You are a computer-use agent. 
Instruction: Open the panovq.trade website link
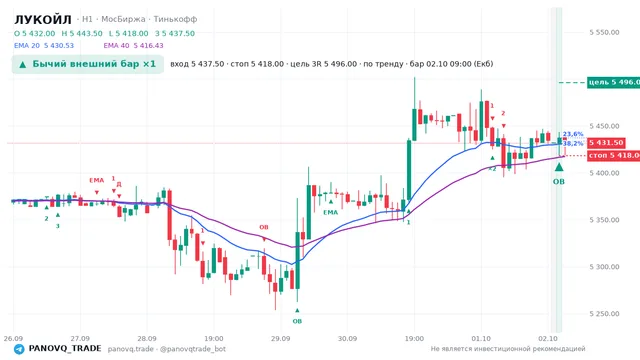pyautogui.click(x=131, y=349)
